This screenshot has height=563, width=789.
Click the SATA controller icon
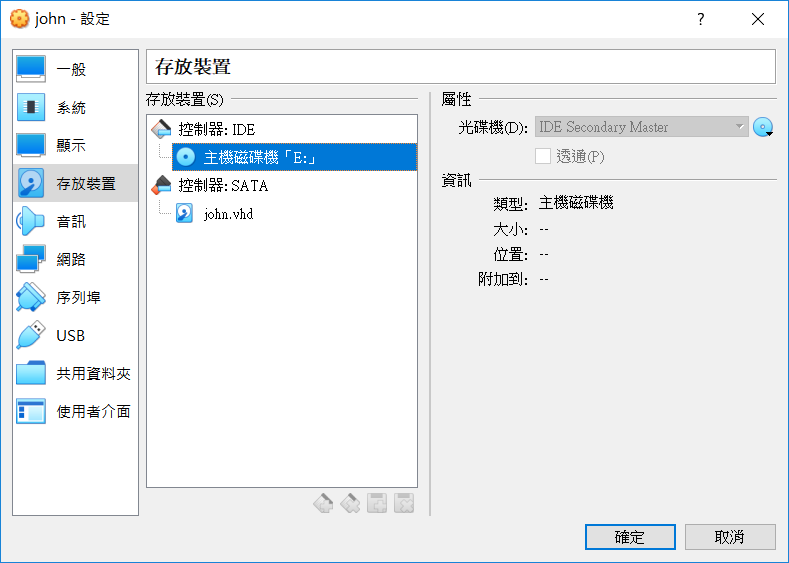click(x=161, y=186)
